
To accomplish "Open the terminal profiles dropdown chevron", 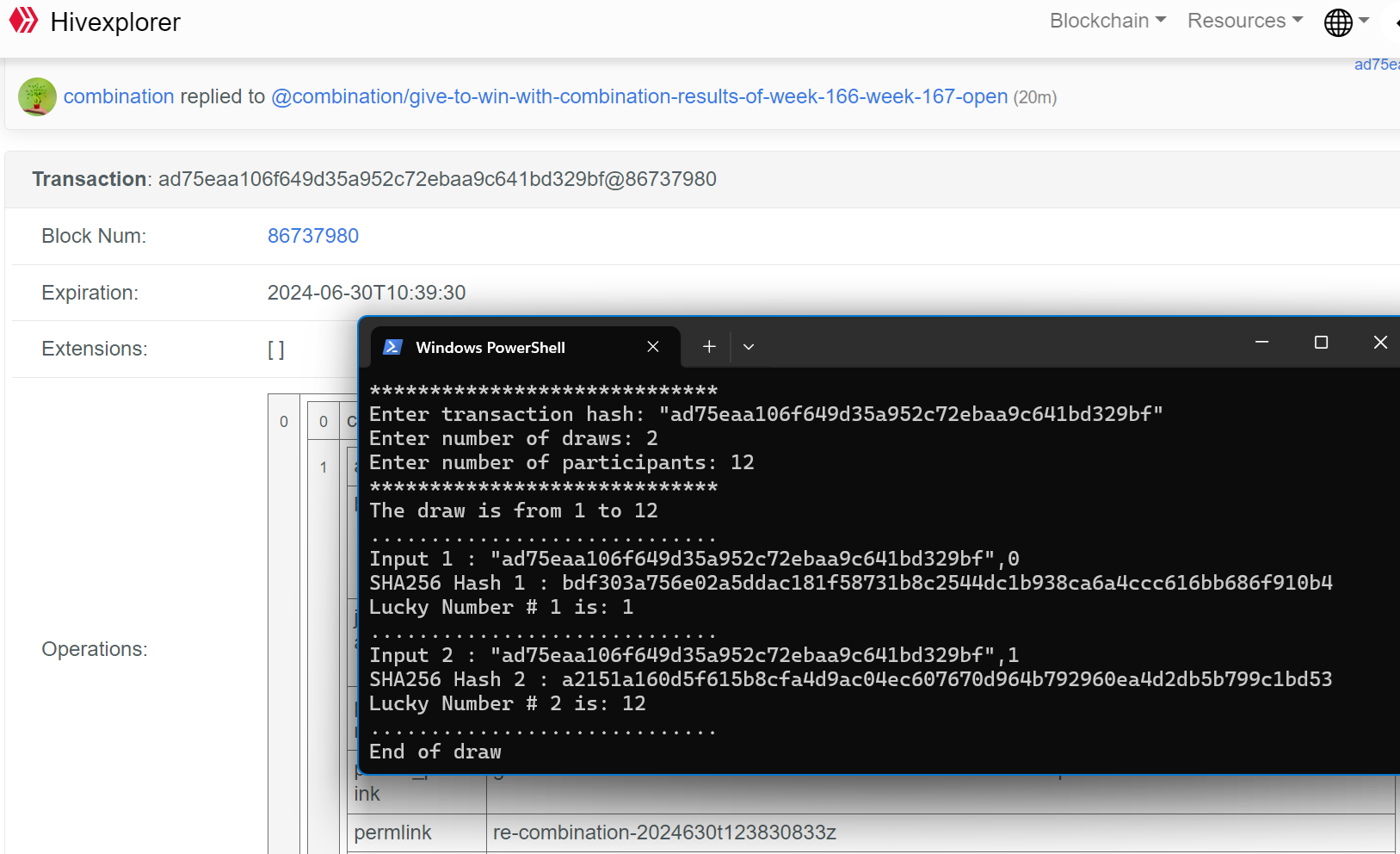I will coord(749,347).
